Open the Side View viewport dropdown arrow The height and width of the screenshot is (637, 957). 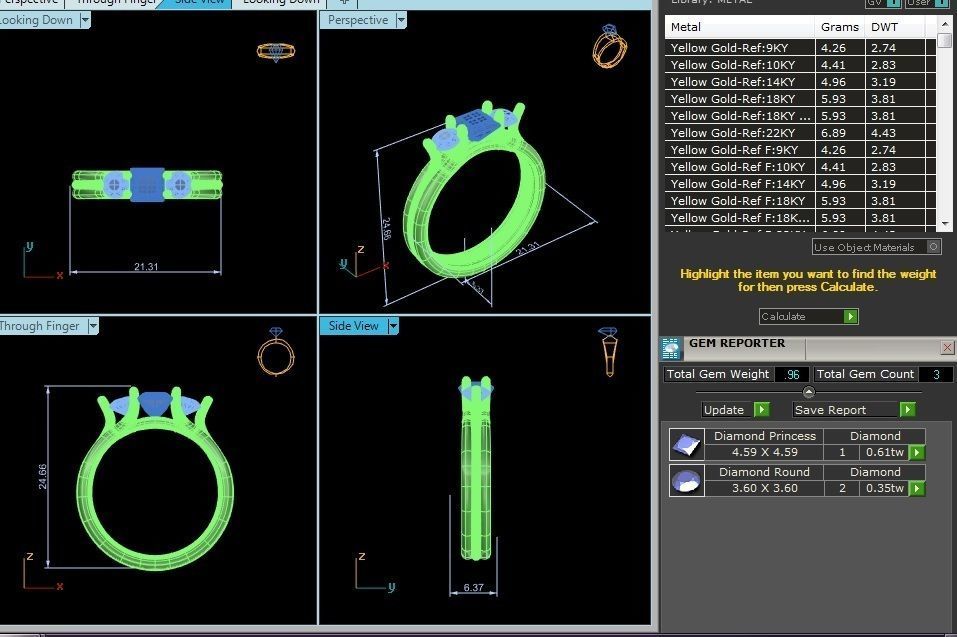[393, 326]
